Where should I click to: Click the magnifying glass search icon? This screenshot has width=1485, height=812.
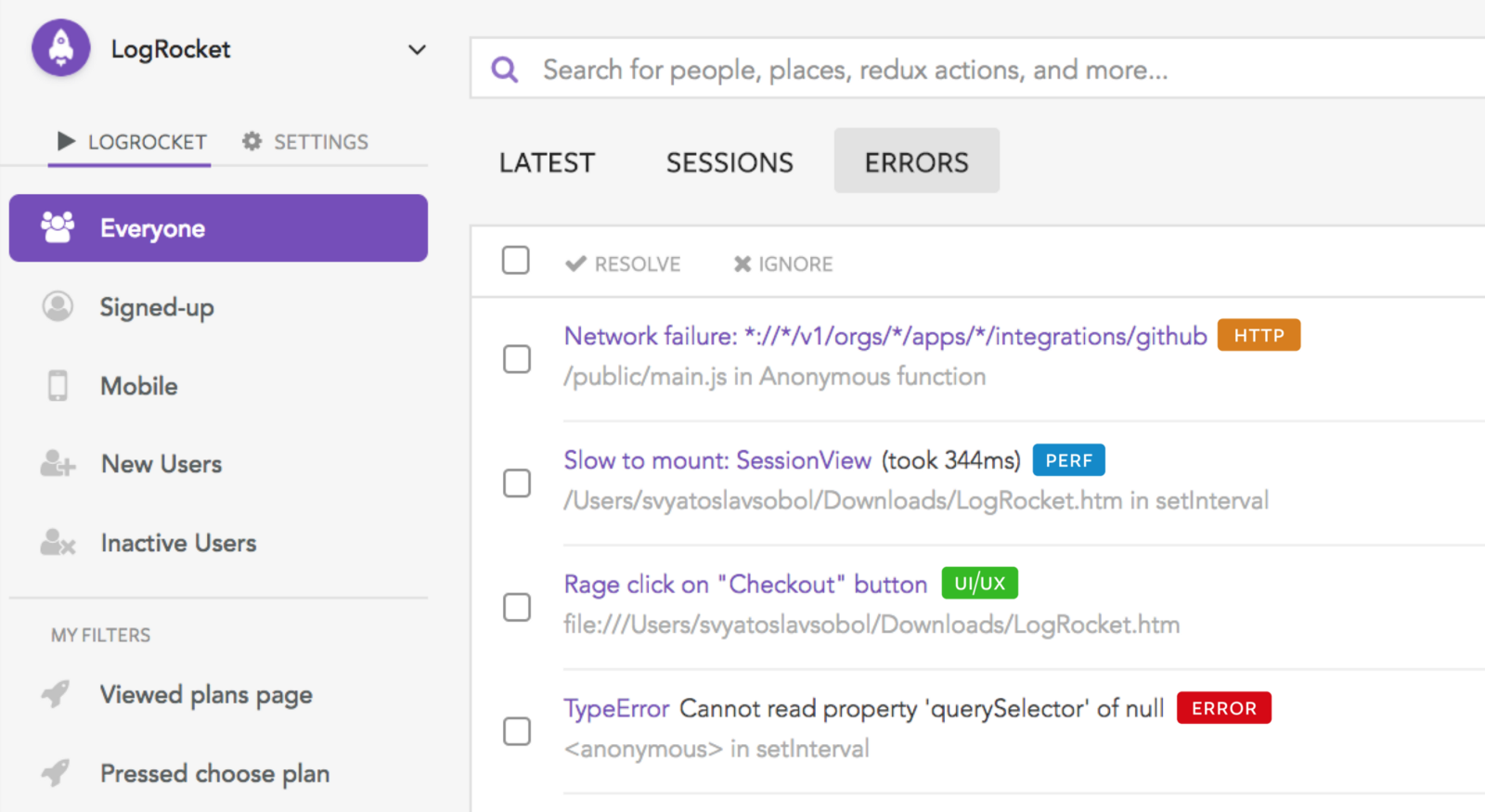click(504, 70)
